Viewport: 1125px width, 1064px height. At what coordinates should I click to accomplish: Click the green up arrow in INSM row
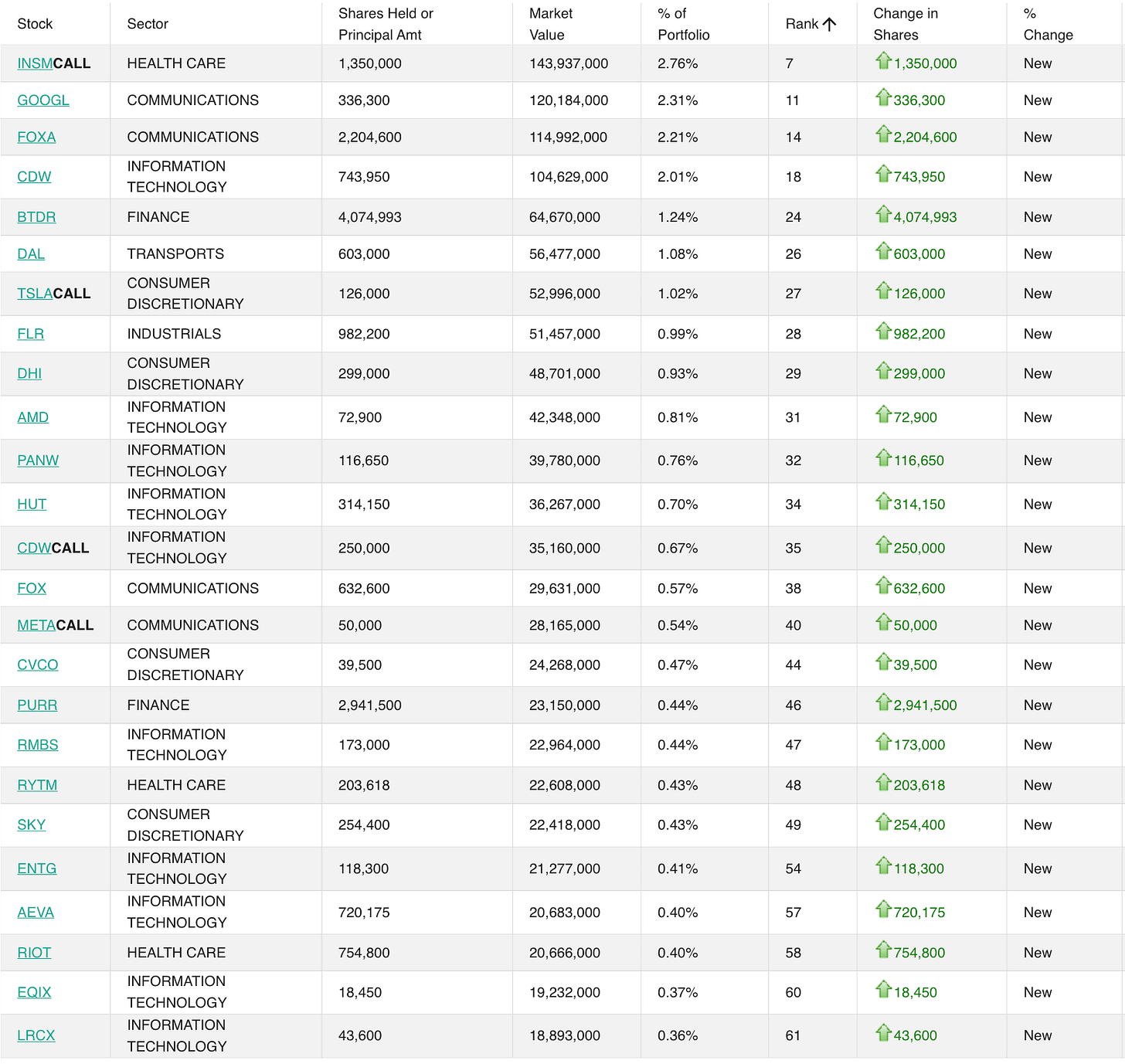(883, 60)
